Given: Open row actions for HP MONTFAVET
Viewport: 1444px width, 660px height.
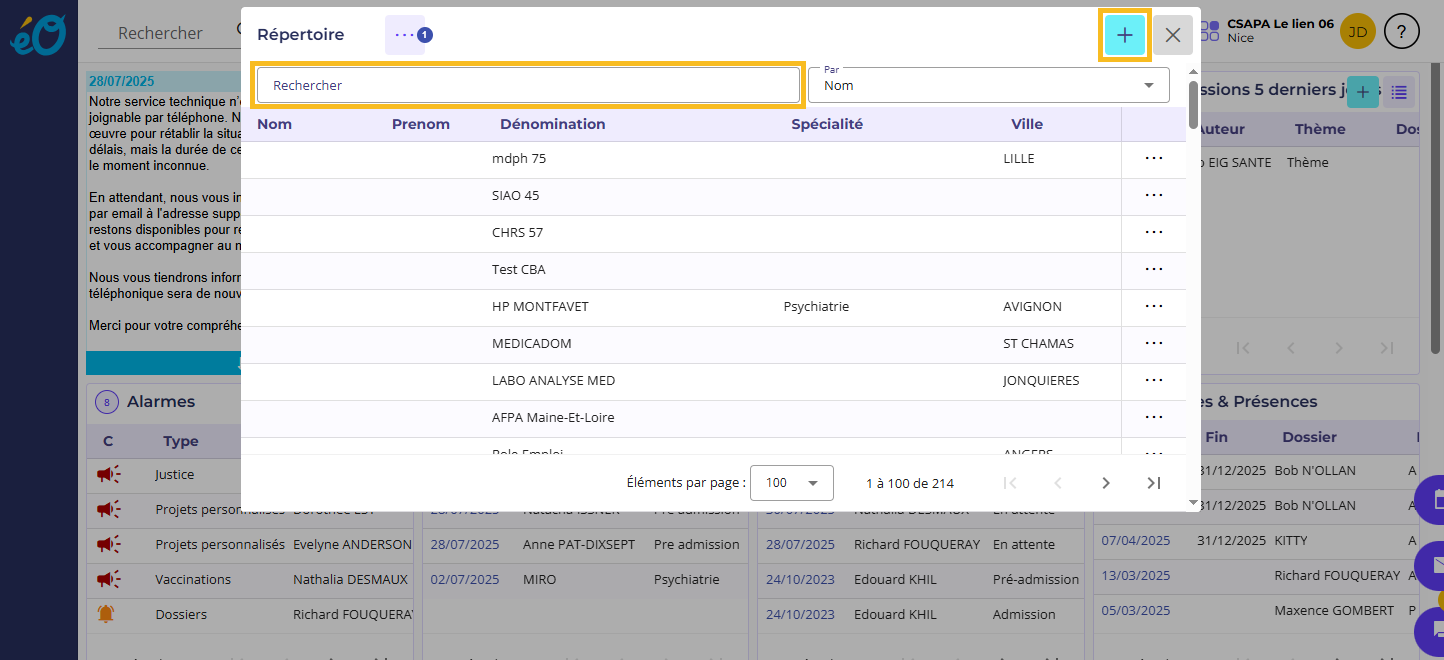Looking at the screenshot, I should pos(1153,306).
